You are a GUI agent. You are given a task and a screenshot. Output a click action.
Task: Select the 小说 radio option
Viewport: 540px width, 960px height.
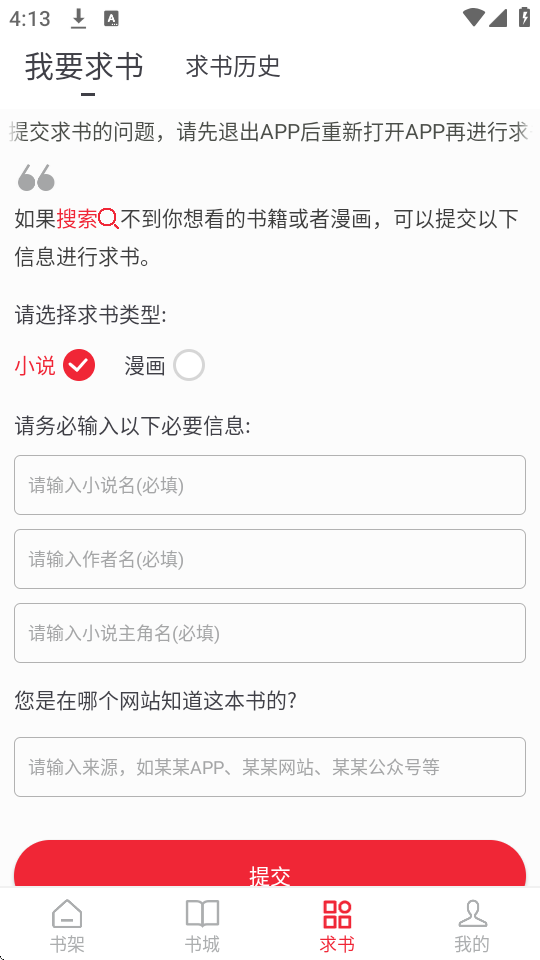(x=79, y=365)
